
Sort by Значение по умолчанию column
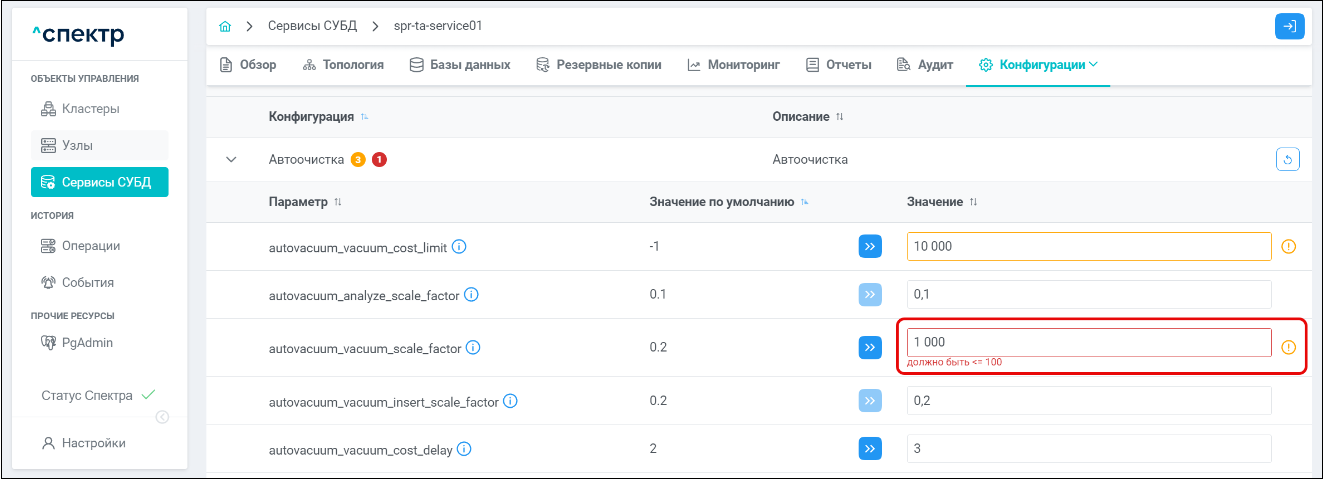pyautogui.click(x=804, y=202)
